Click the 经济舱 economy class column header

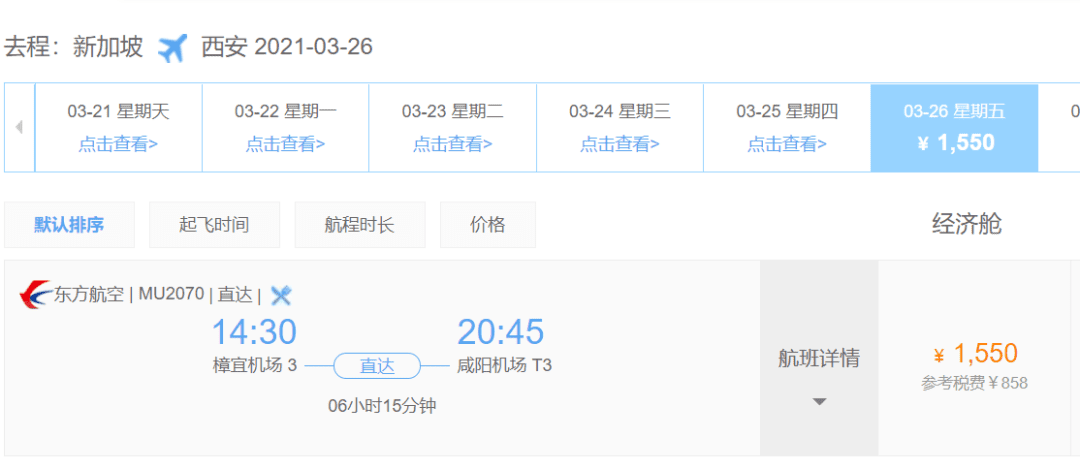[x=966, y=224]
